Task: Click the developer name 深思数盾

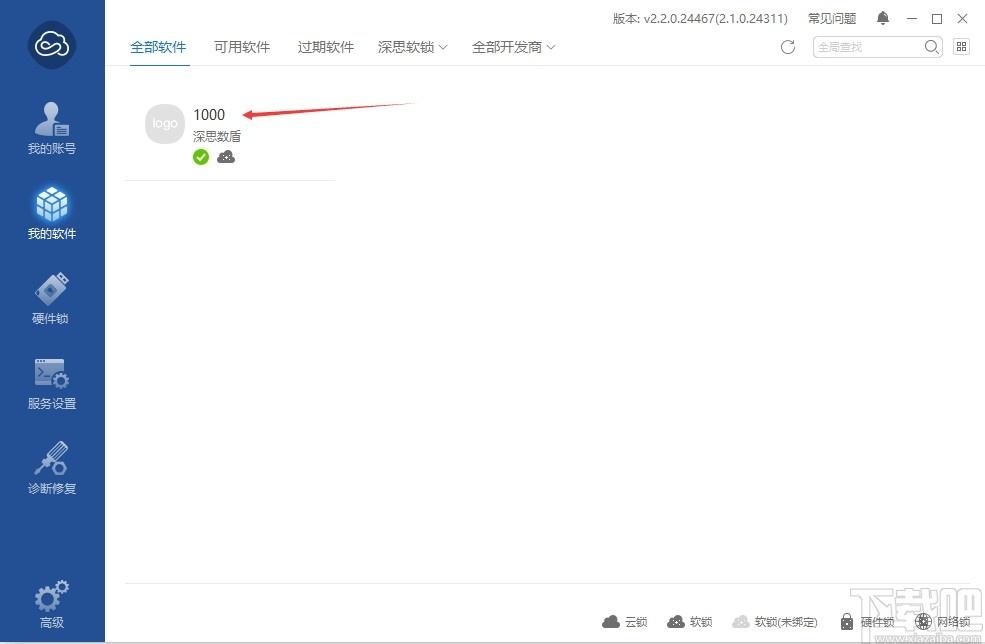Action: click(x=217, y=136)
